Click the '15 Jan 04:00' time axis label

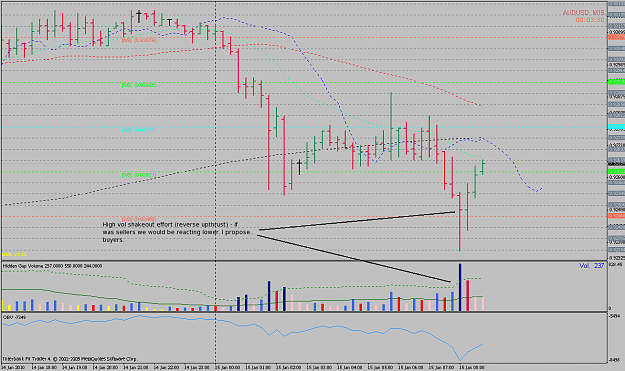(x=350, y=367)
